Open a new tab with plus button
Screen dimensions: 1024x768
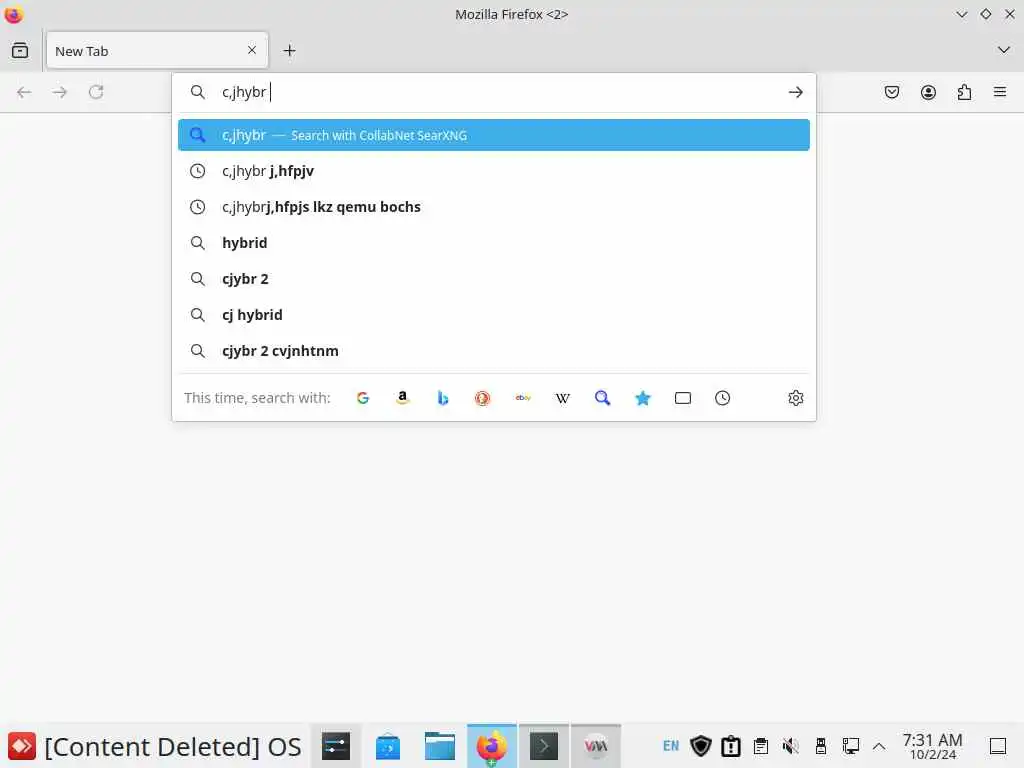tap(289, 50)
